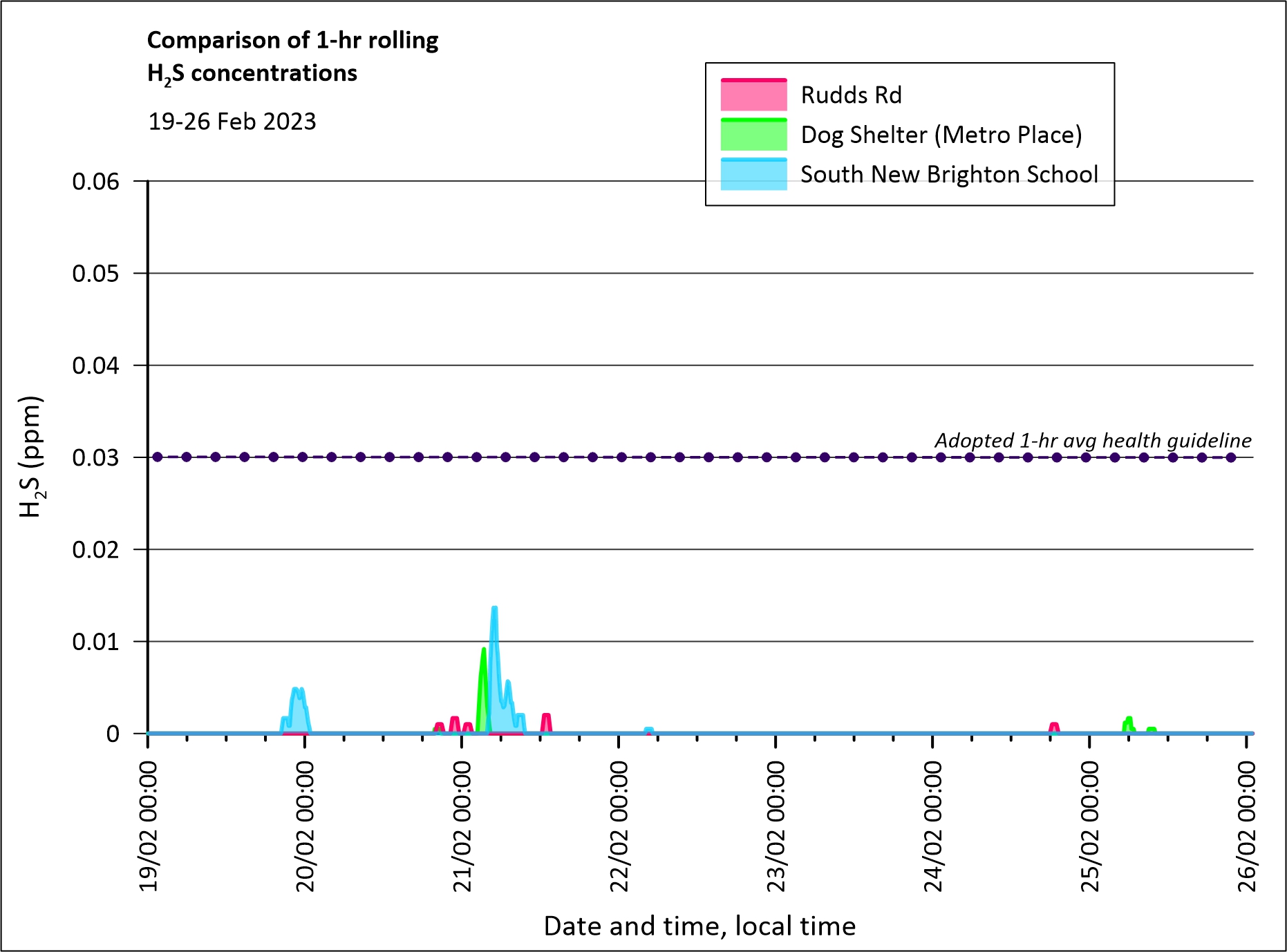Viewport: 1287px width, 952px height.
Task: Click the green Dog Shelter legend swatch
Action: (753, 135)
